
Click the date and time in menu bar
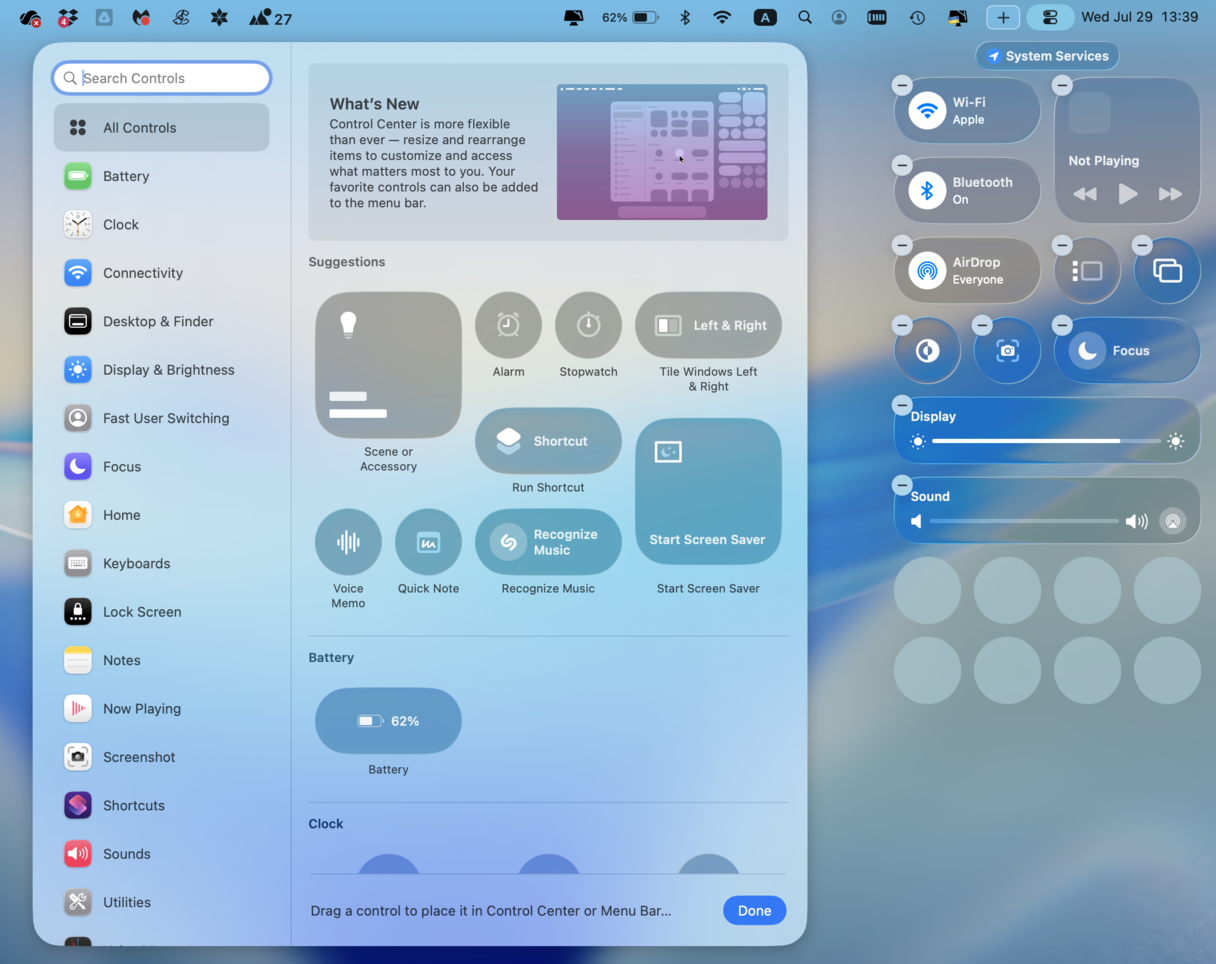[1139, 17]
